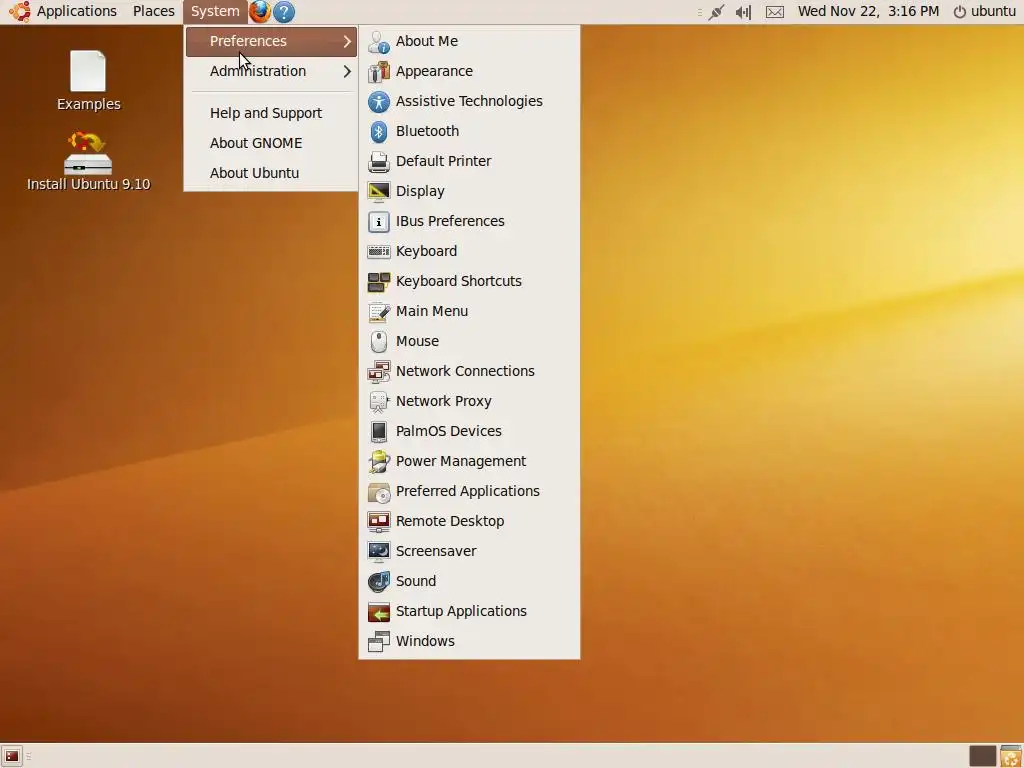The width and height of the screenshot is (1024, 768).
Task: Click the PalmOS Devices icon
Action: 378,432
